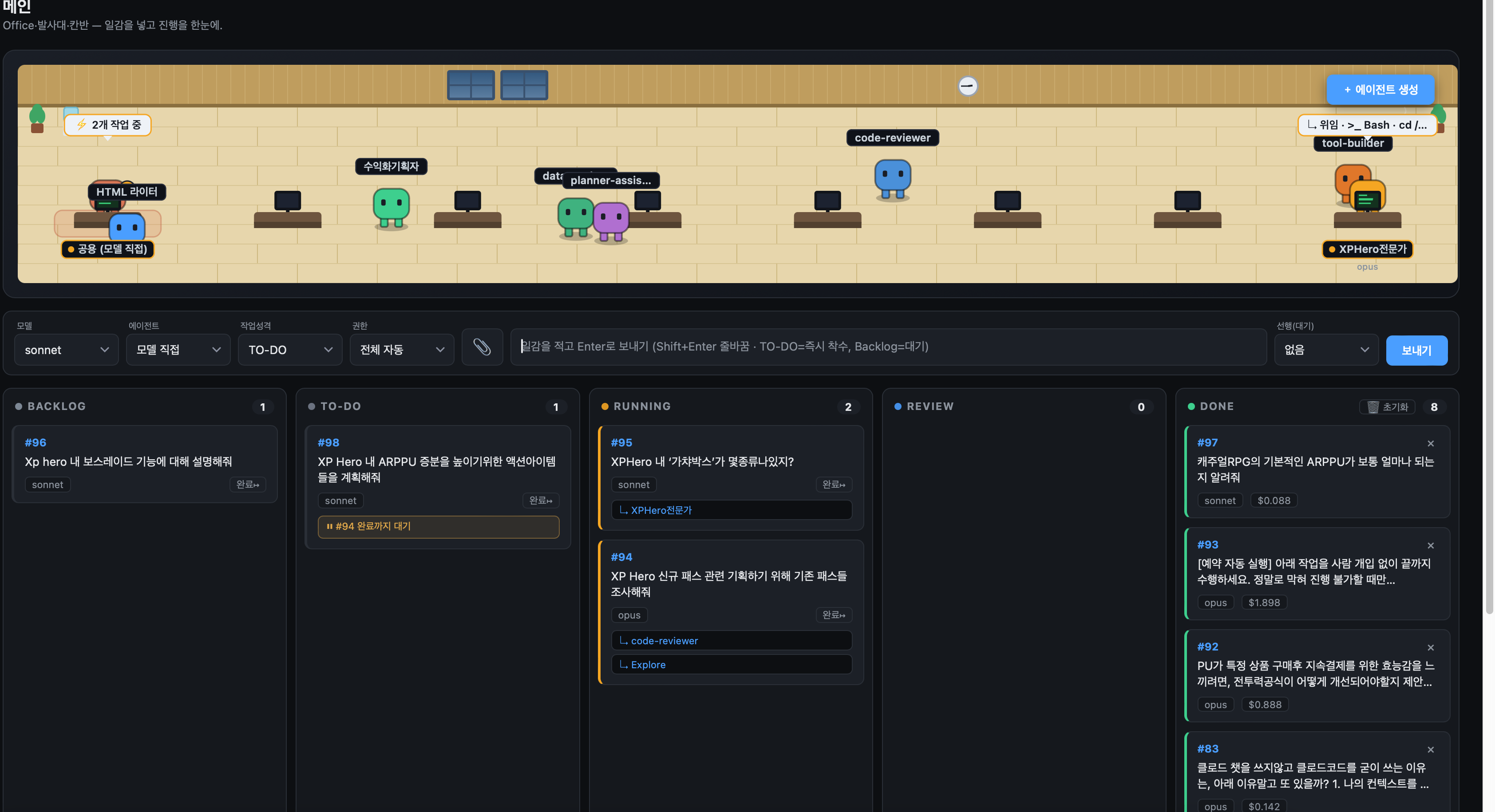
Task: Click the 완료 button on backlog card #96
Action: [x=247, y=485]
